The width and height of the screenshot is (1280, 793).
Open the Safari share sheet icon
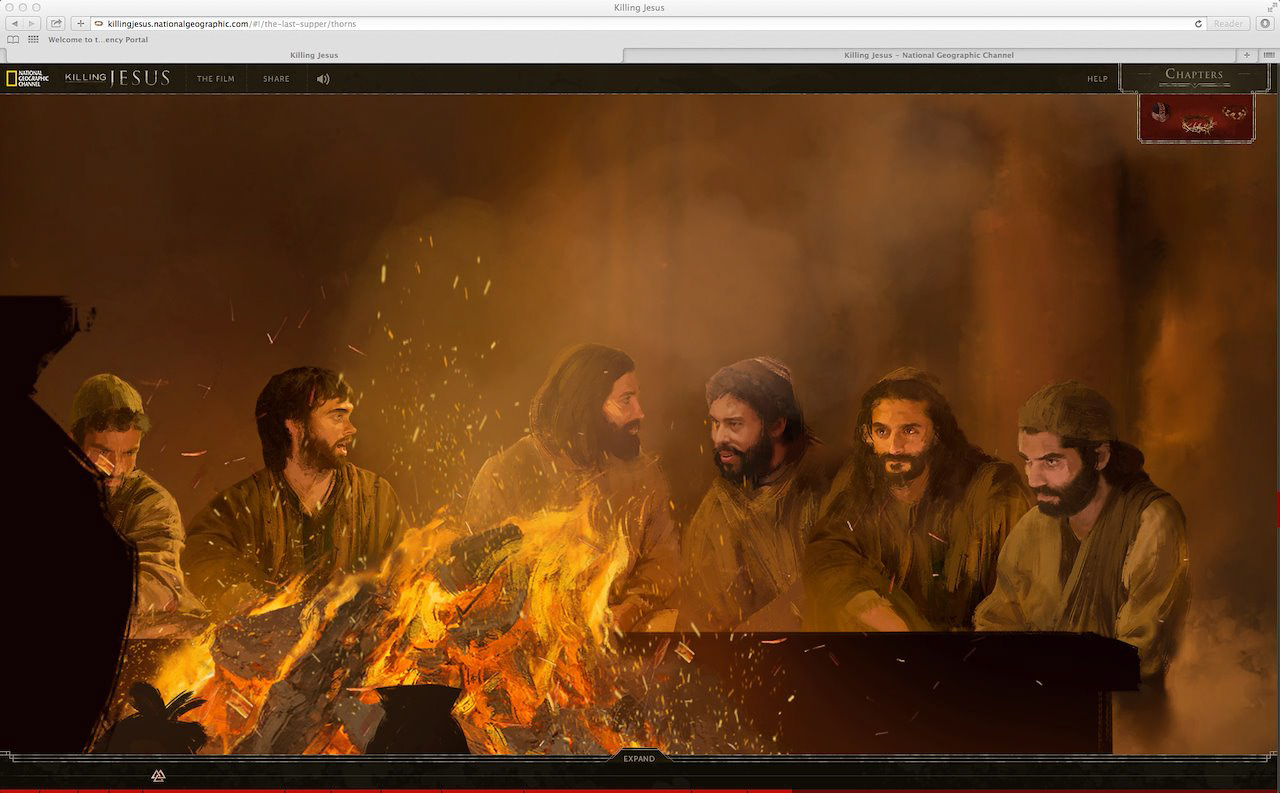click(56, 23)
